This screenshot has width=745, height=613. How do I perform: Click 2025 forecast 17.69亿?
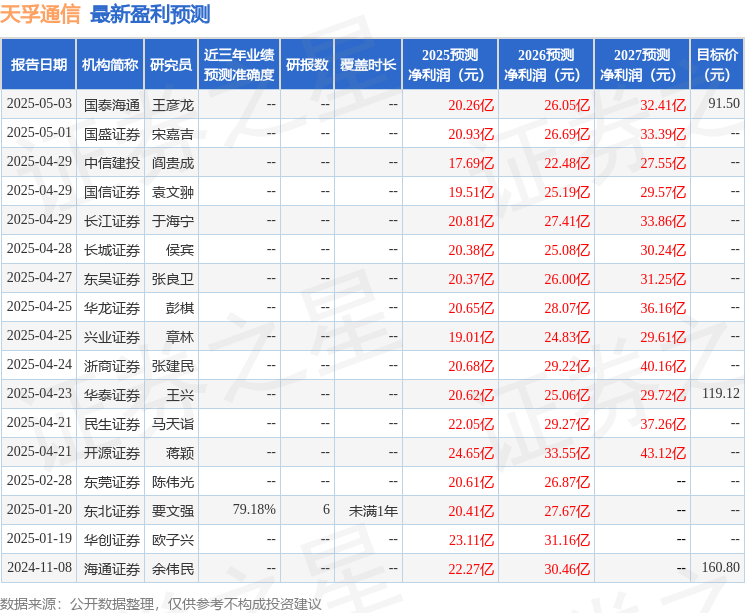471,163
